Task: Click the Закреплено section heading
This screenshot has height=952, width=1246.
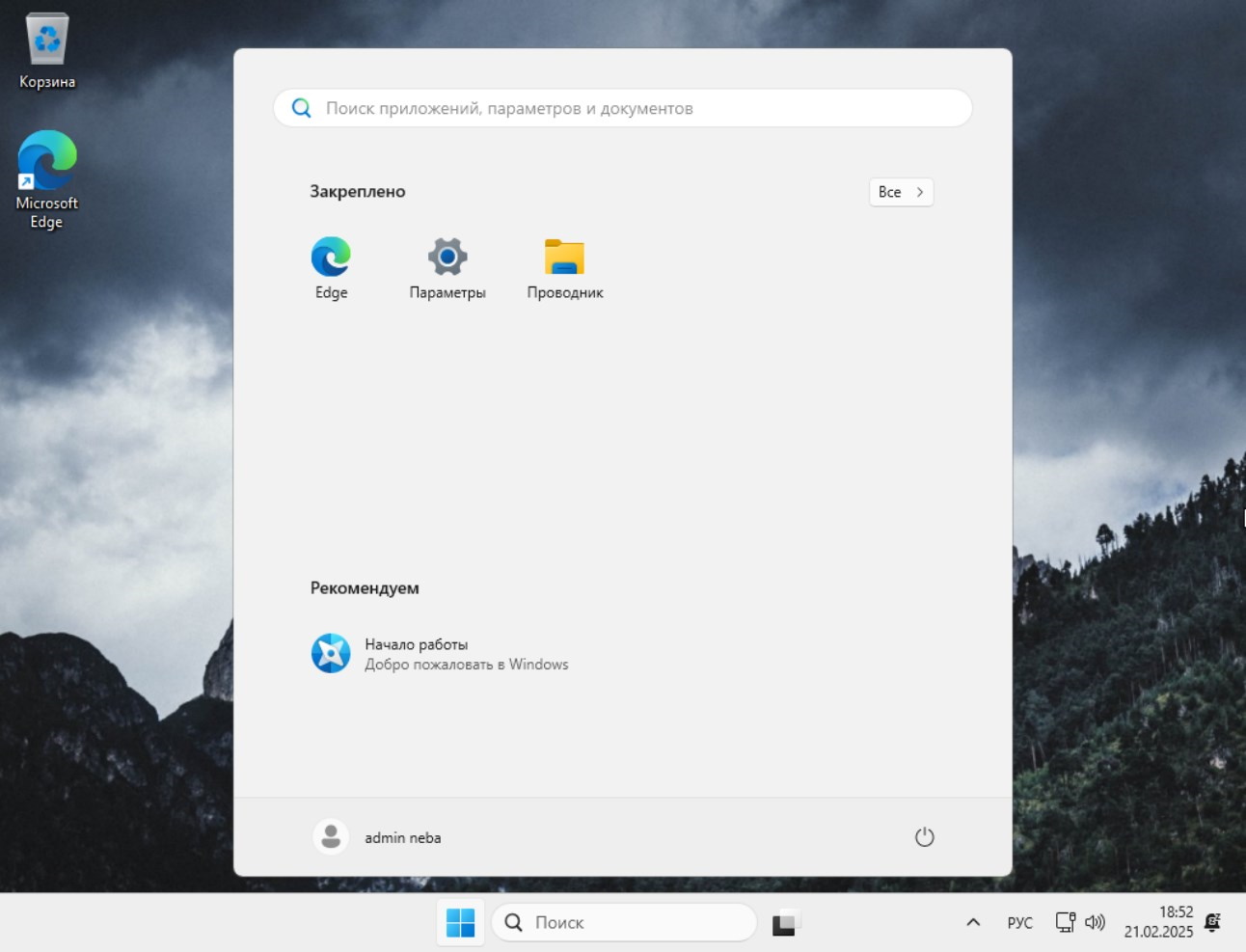Action: point(358,192)
